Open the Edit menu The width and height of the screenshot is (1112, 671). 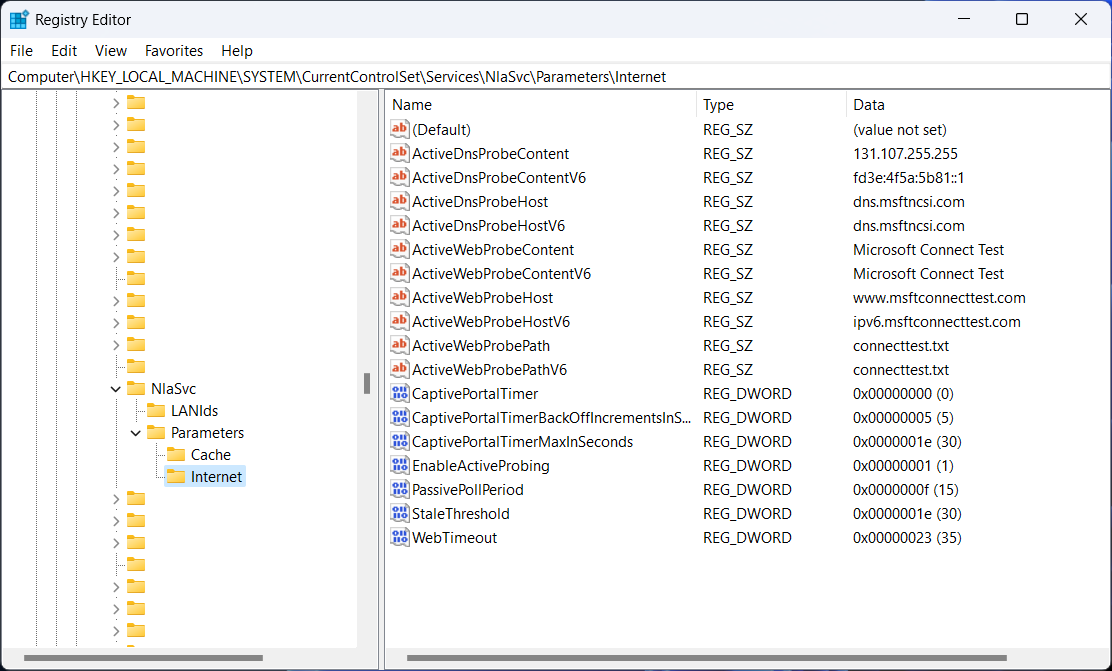(63, 50)
